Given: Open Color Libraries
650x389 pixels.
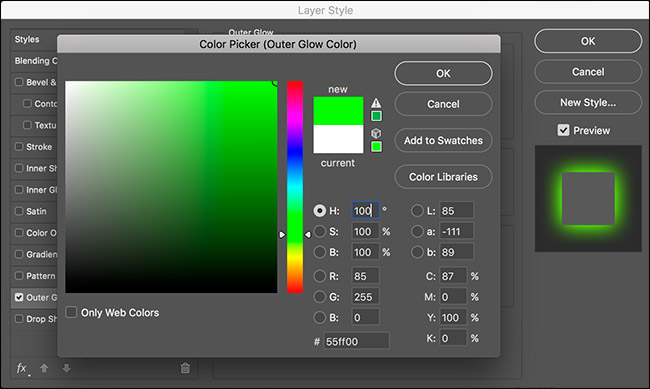Looking at the screenshot, I should coord(443,177).
